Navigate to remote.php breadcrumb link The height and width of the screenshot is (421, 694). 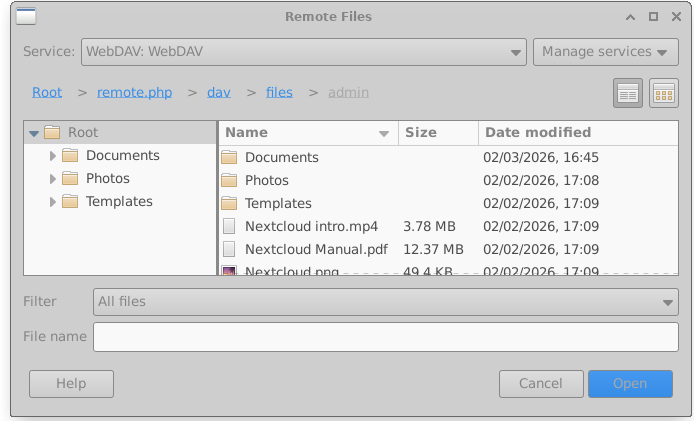pos(134,93)
